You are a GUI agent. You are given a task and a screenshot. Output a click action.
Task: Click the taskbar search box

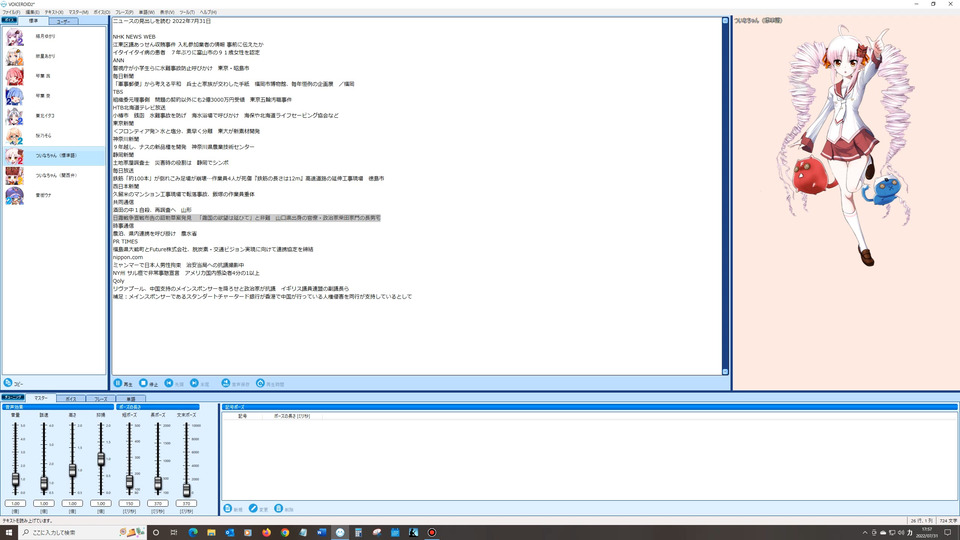click(x=83, y=533)
